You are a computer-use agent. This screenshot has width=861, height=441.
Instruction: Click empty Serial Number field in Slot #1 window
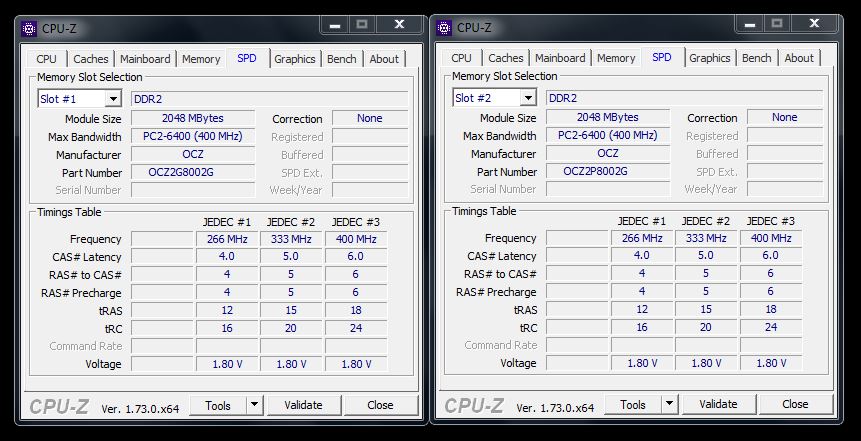(193, 190)
